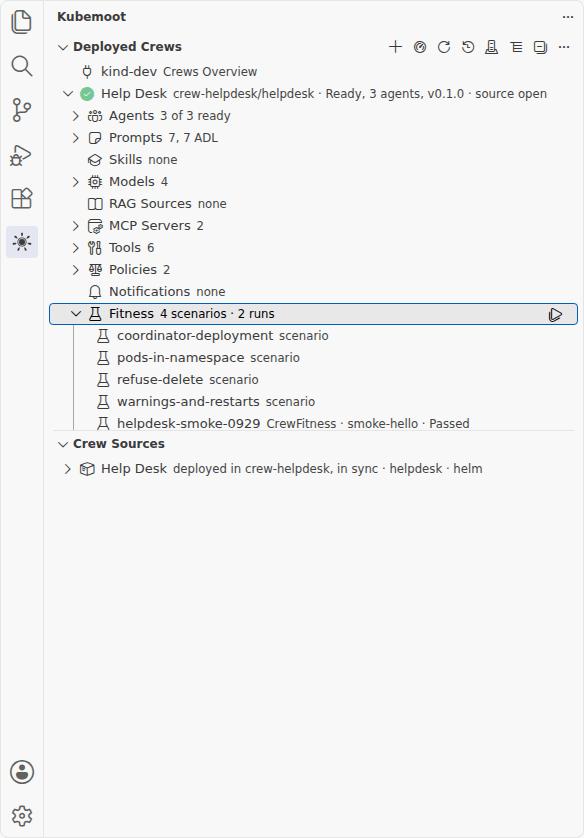Expand the Policies node chevron

coord(76,270)
